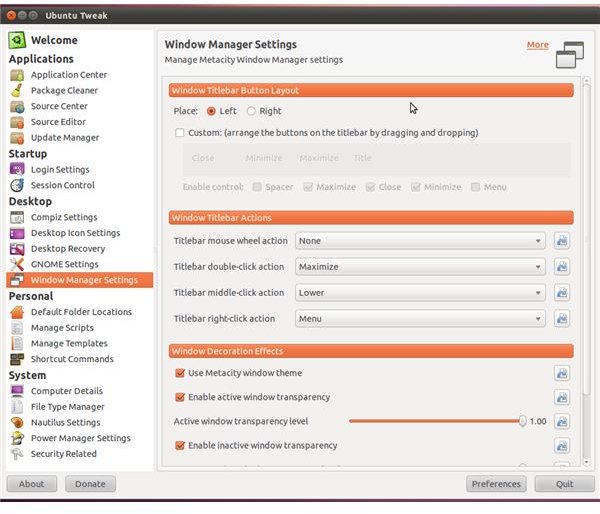The image size is (600, 514).
Task: Open Titlebar middle-click action dropdown
Action: click(420, 293)
